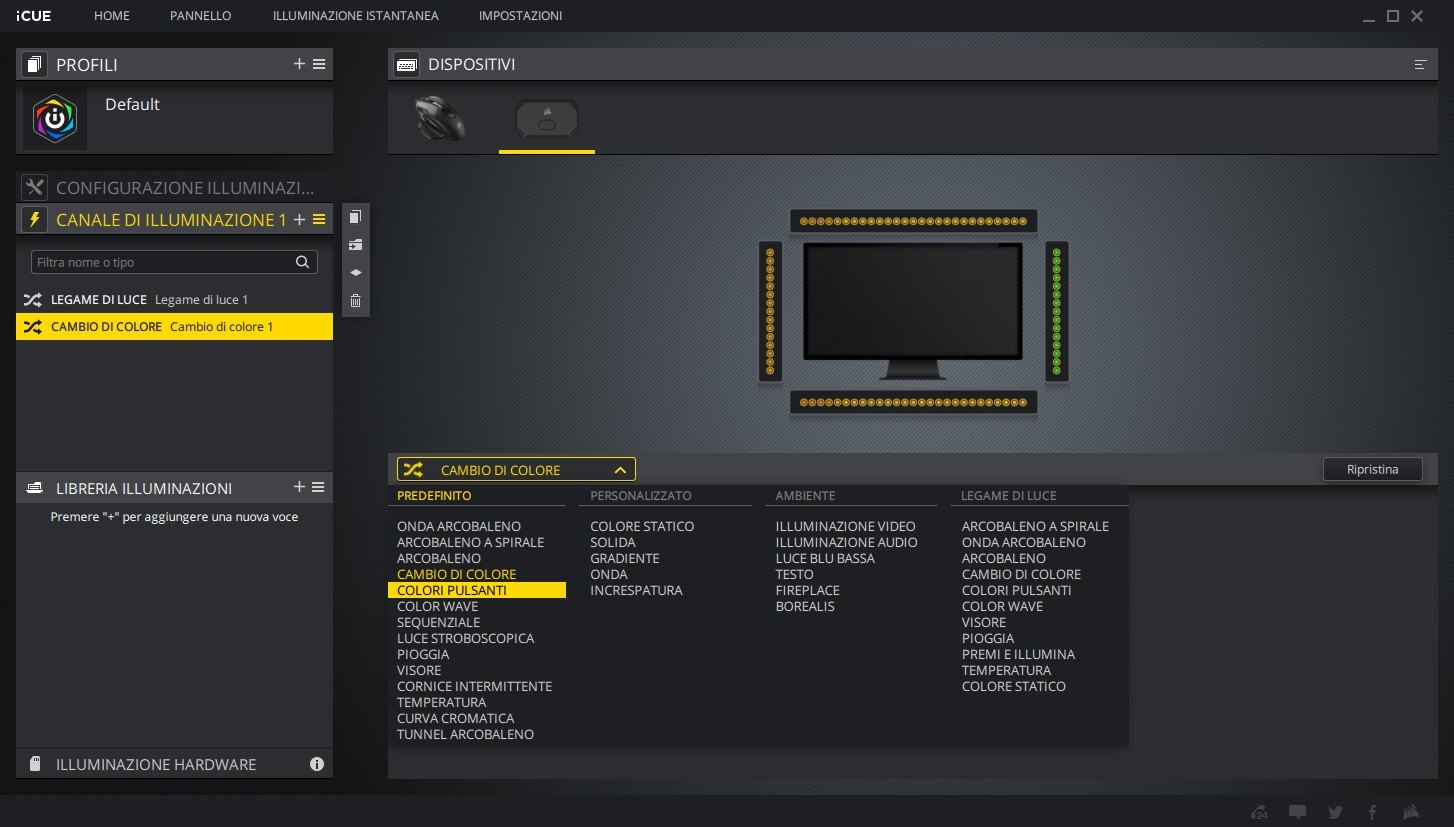Viewport: 1454px width, 827px height.
Task: Choose Illuminazione Audio effect
Action: [846, 542]
